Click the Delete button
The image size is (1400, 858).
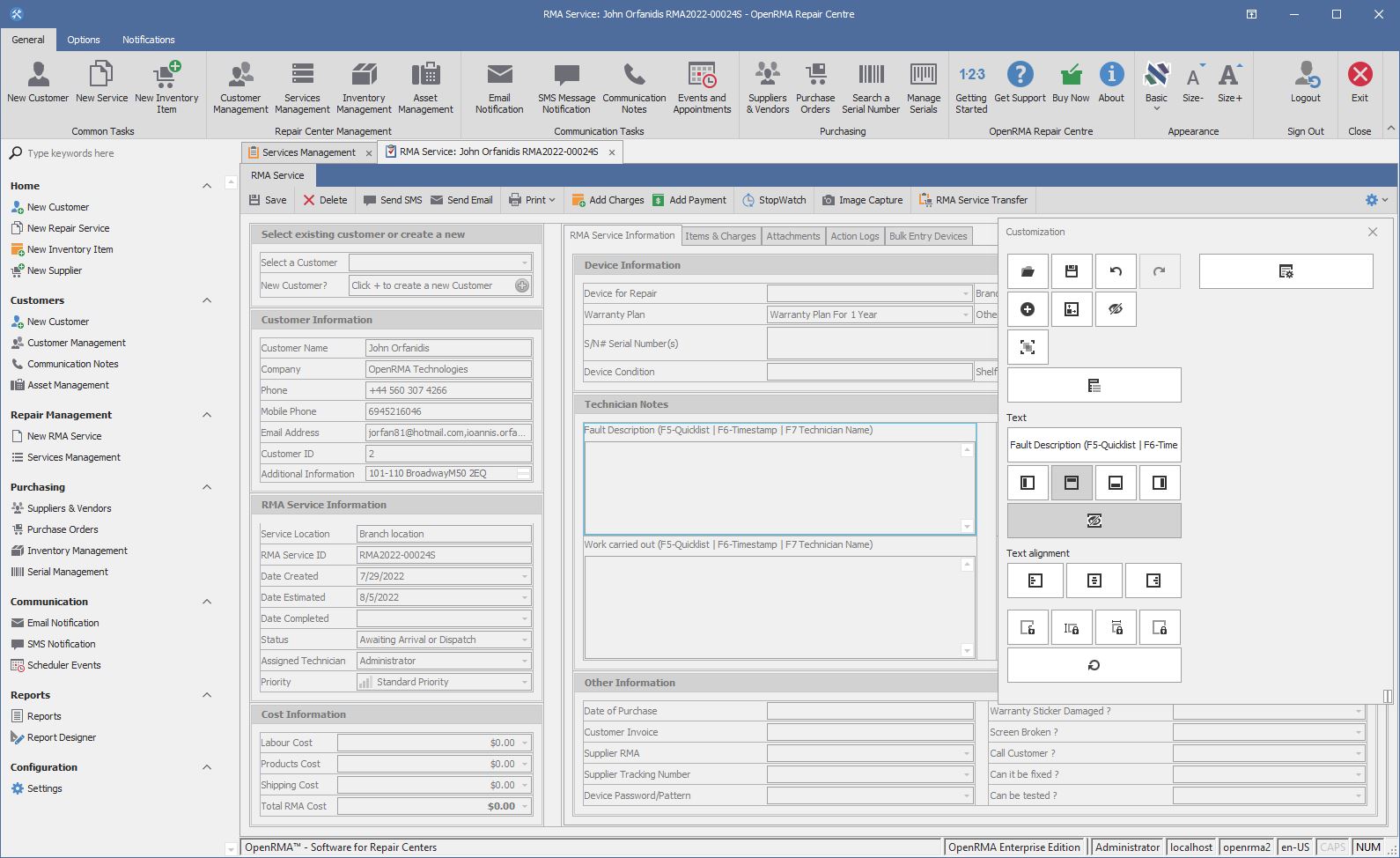325,200
